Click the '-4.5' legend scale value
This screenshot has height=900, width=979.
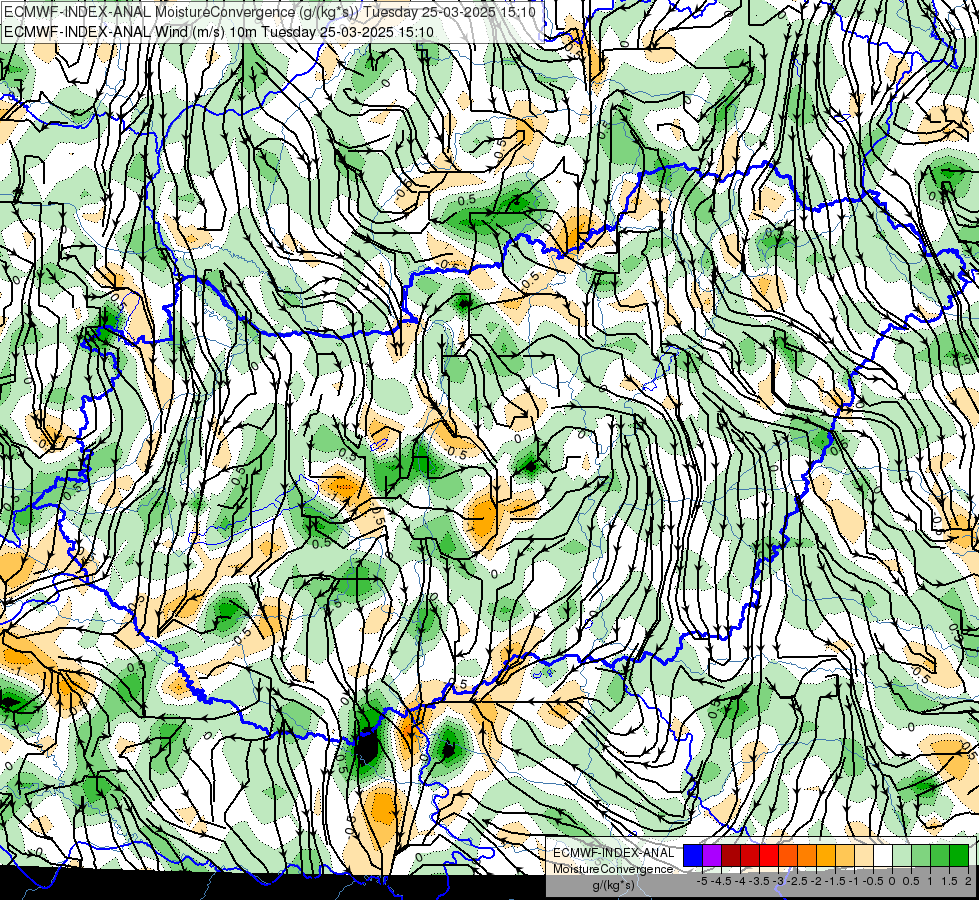coord(721,881)
